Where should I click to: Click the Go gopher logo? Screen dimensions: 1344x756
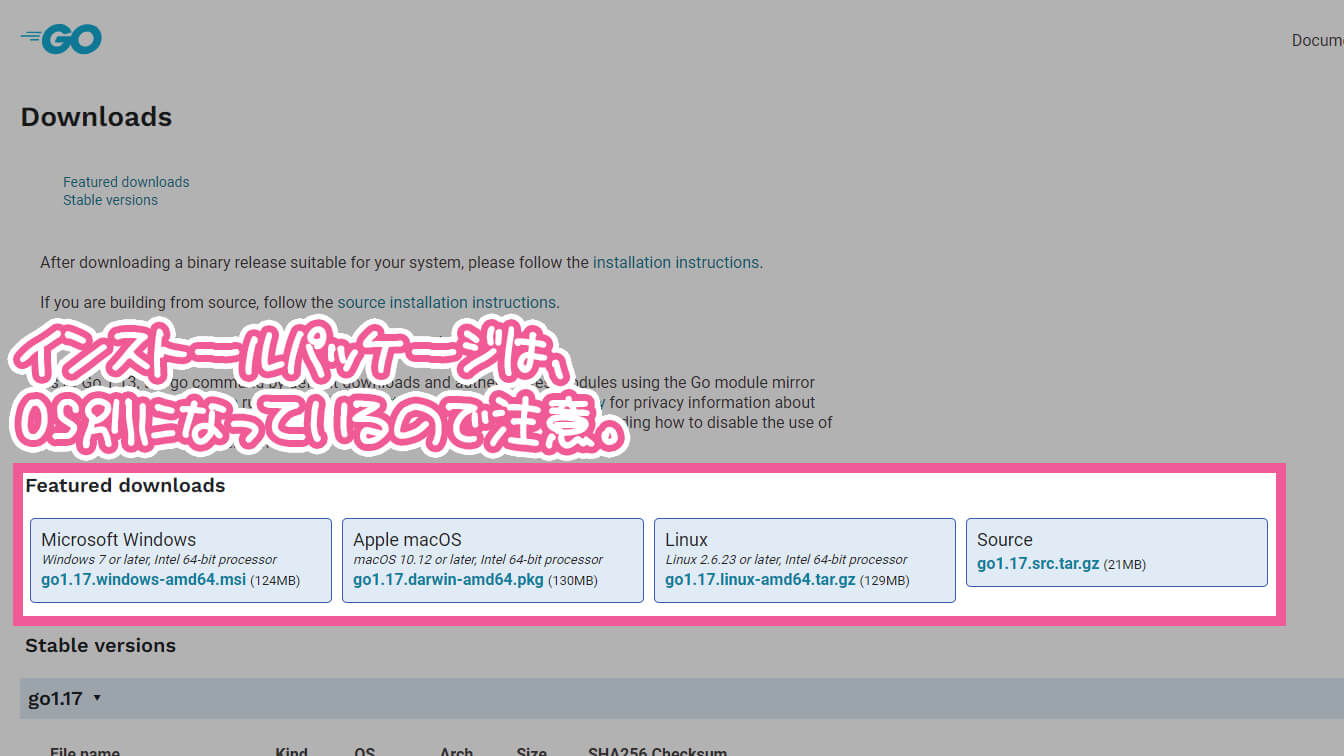tap(61, 39)
